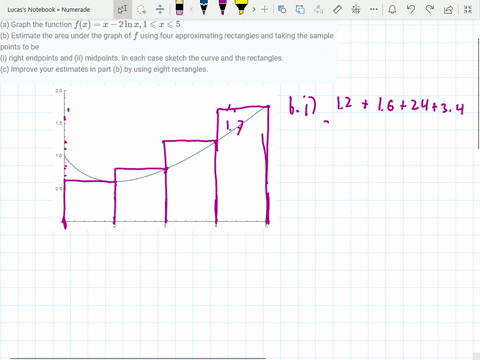
Task: Choose the Insert Space tool
Action: 160,9
